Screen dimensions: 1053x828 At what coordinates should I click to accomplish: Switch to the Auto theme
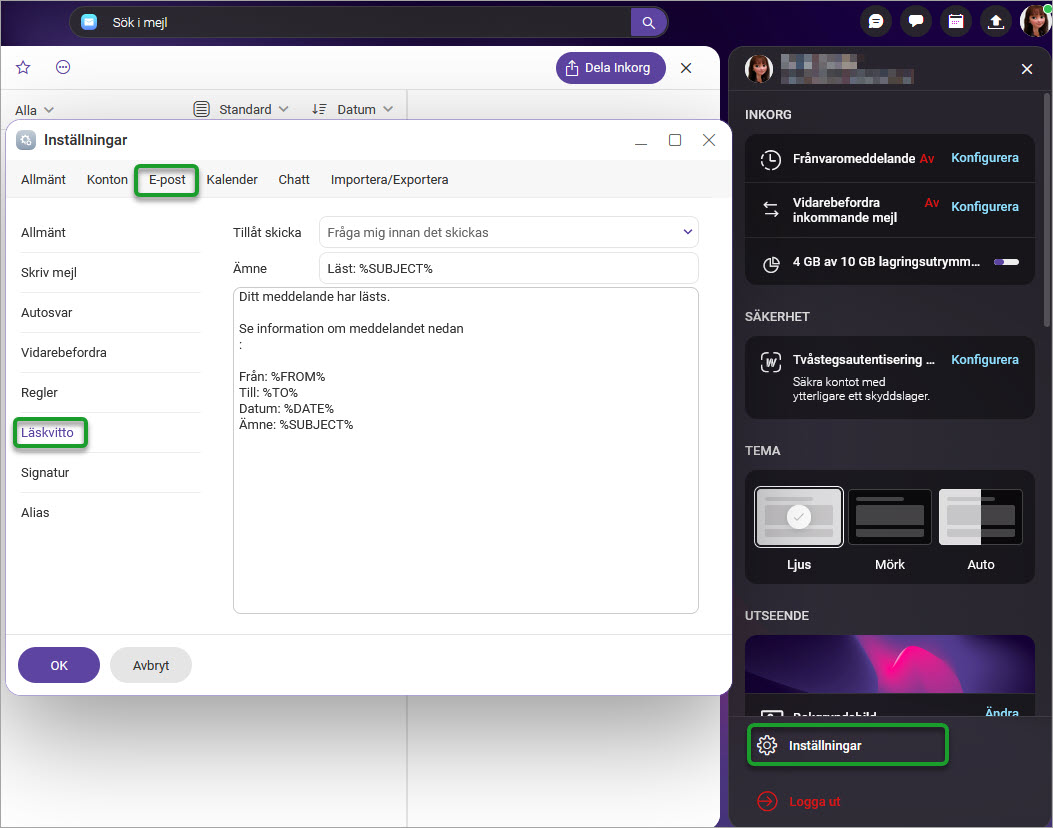click(x=980, y=517)
